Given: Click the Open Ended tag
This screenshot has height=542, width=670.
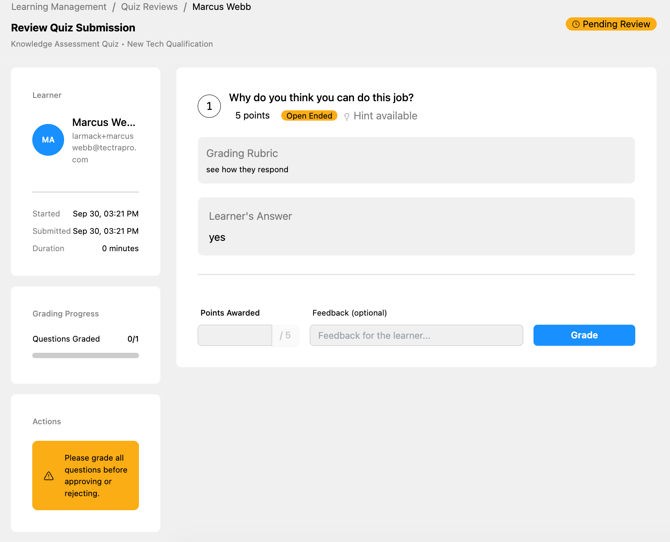Looking at the screenshot, I should [x=309, y=116].
